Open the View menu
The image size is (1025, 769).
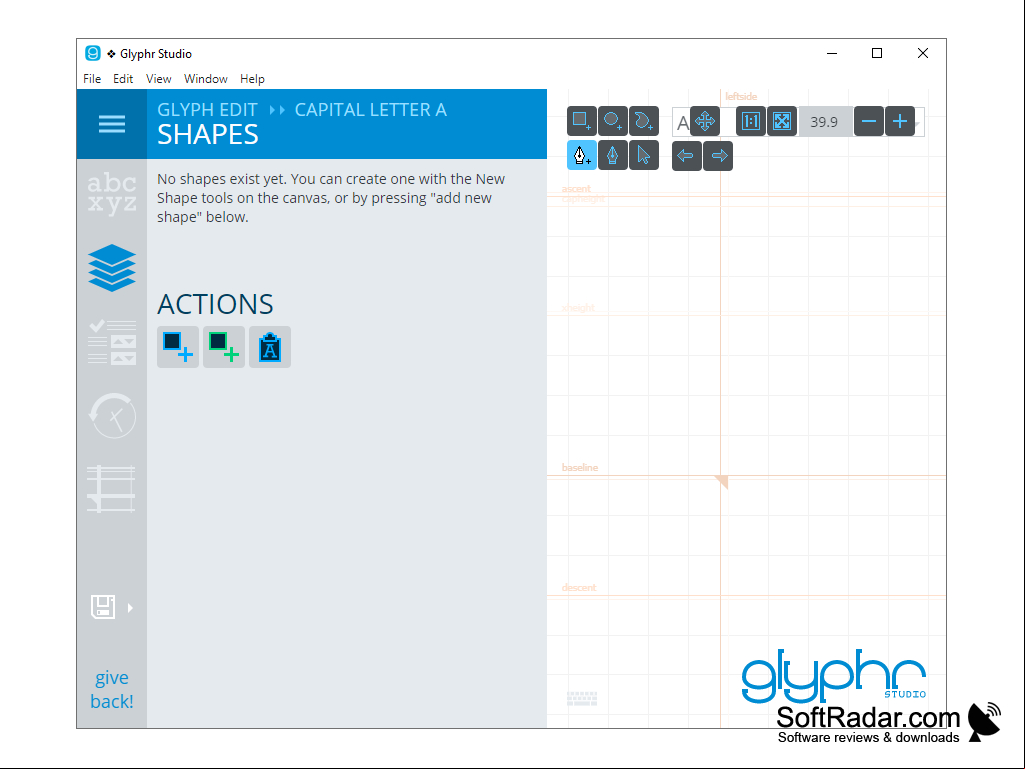click(x=158, y=78)
